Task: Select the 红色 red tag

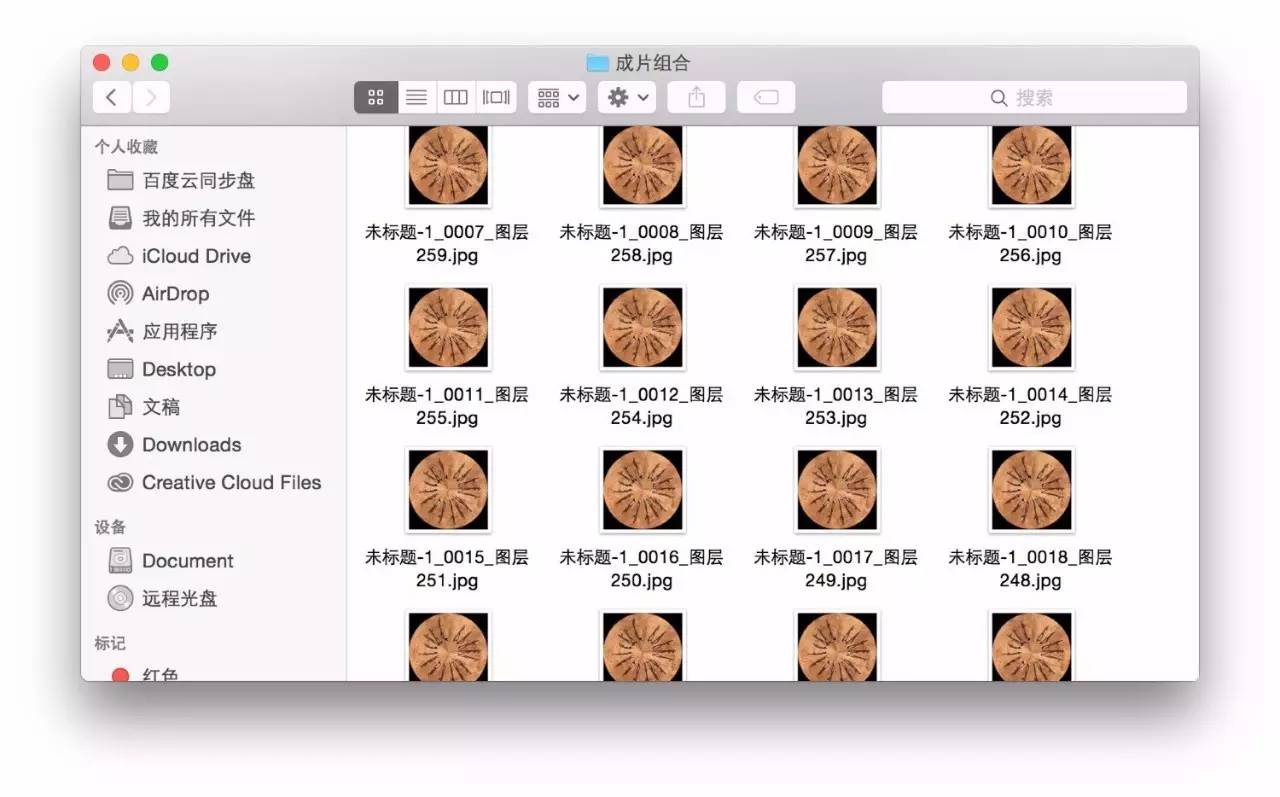Action: click(x=159, y=674)
